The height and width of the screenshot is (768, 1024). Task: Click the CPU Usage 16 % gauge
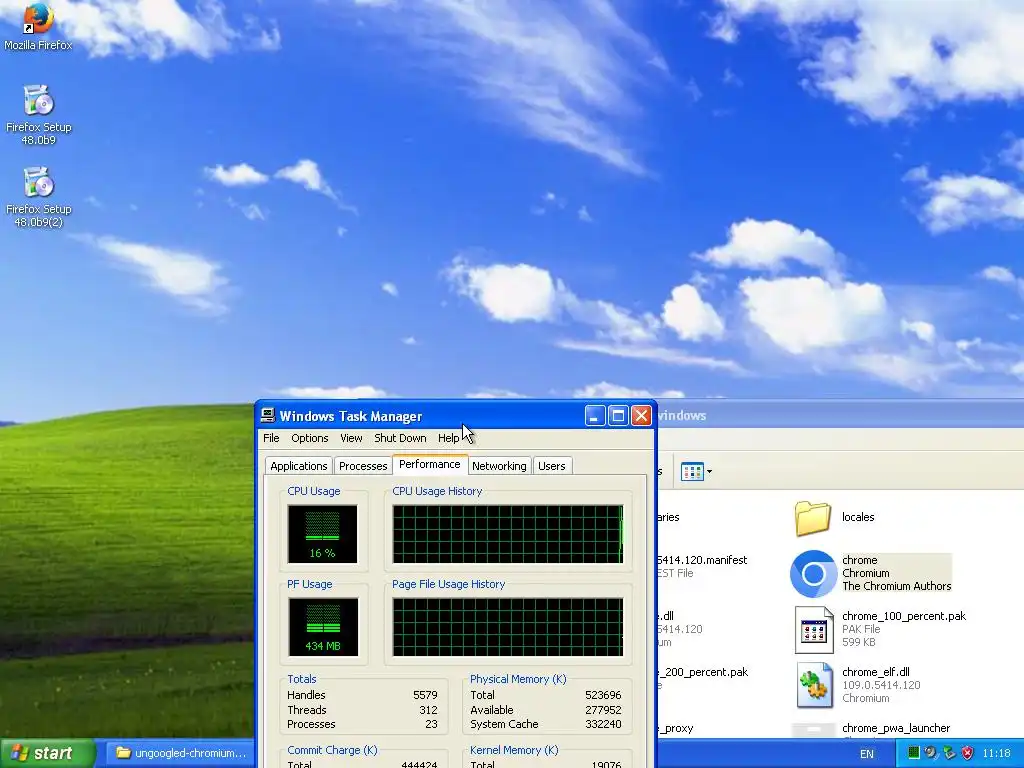(x=323, y=534)
